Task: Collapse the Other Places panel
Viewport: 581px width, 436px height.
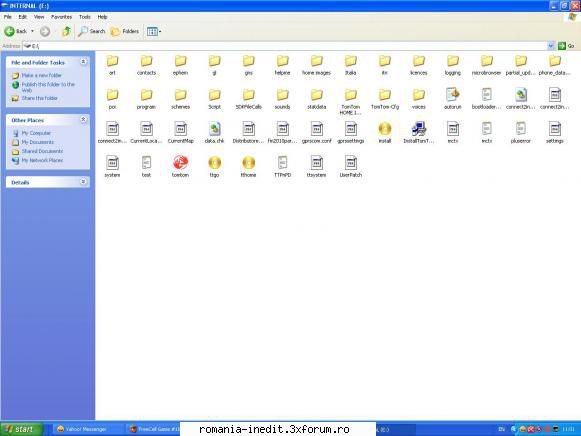Action: [x=83, y=120]
